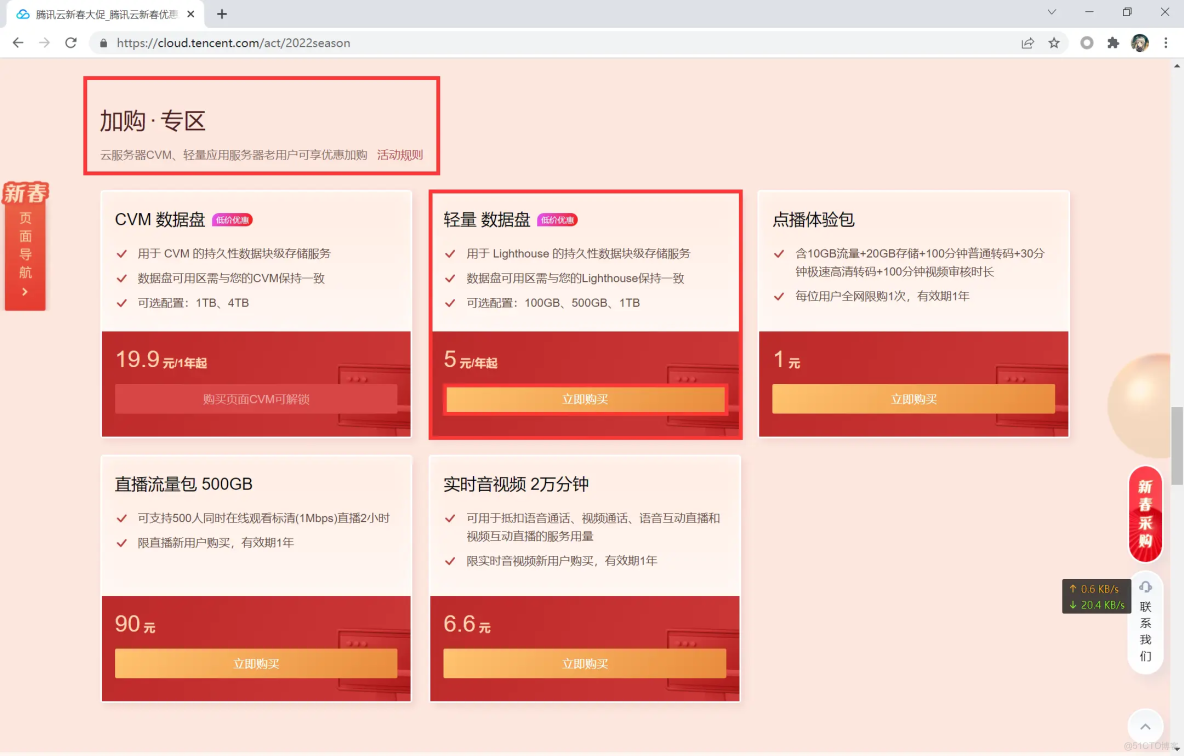
Task: Reload the current page
Action: pos(71,43)
